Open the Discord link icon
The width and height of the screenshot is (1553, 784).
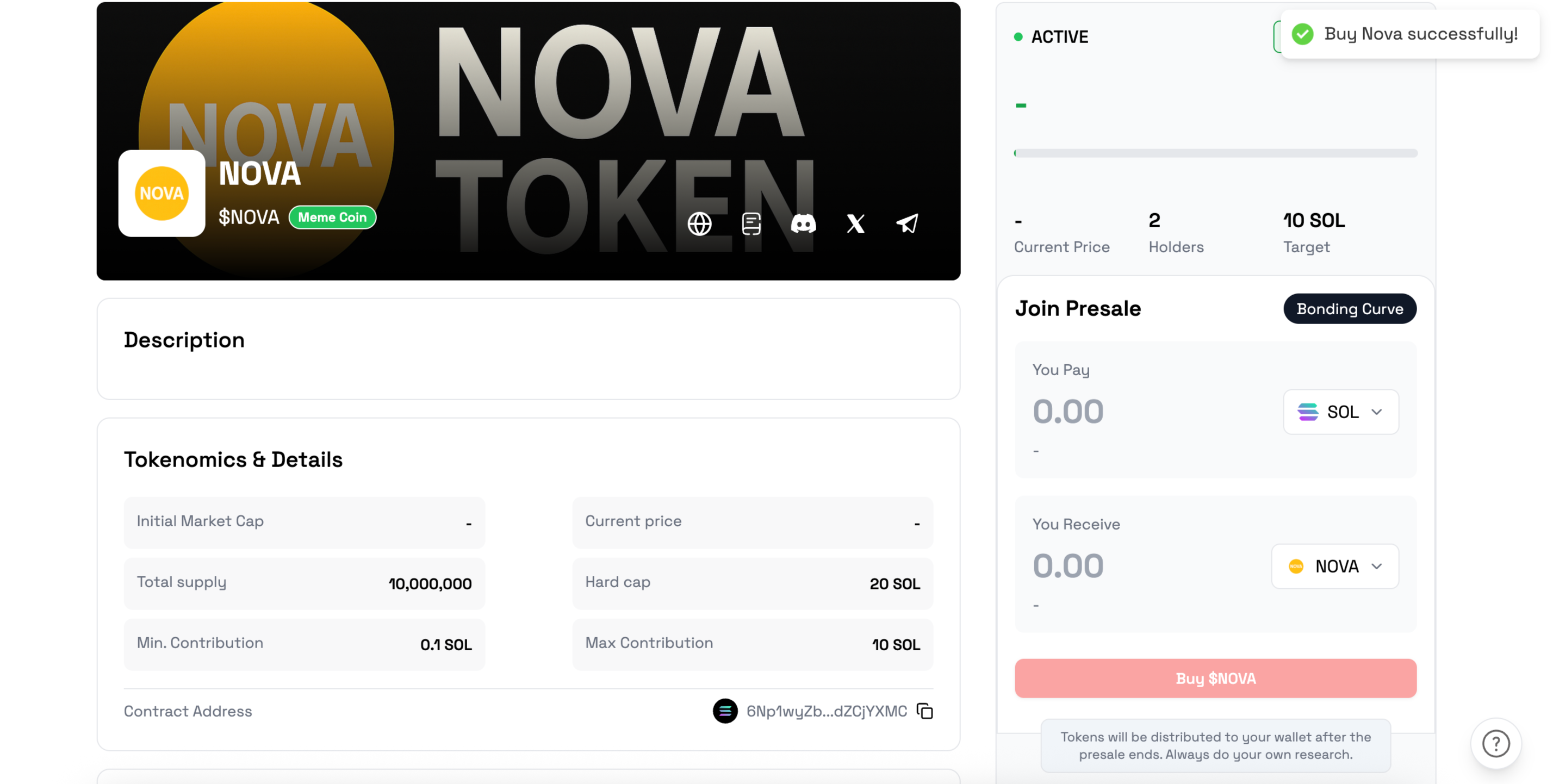[803, 223]
